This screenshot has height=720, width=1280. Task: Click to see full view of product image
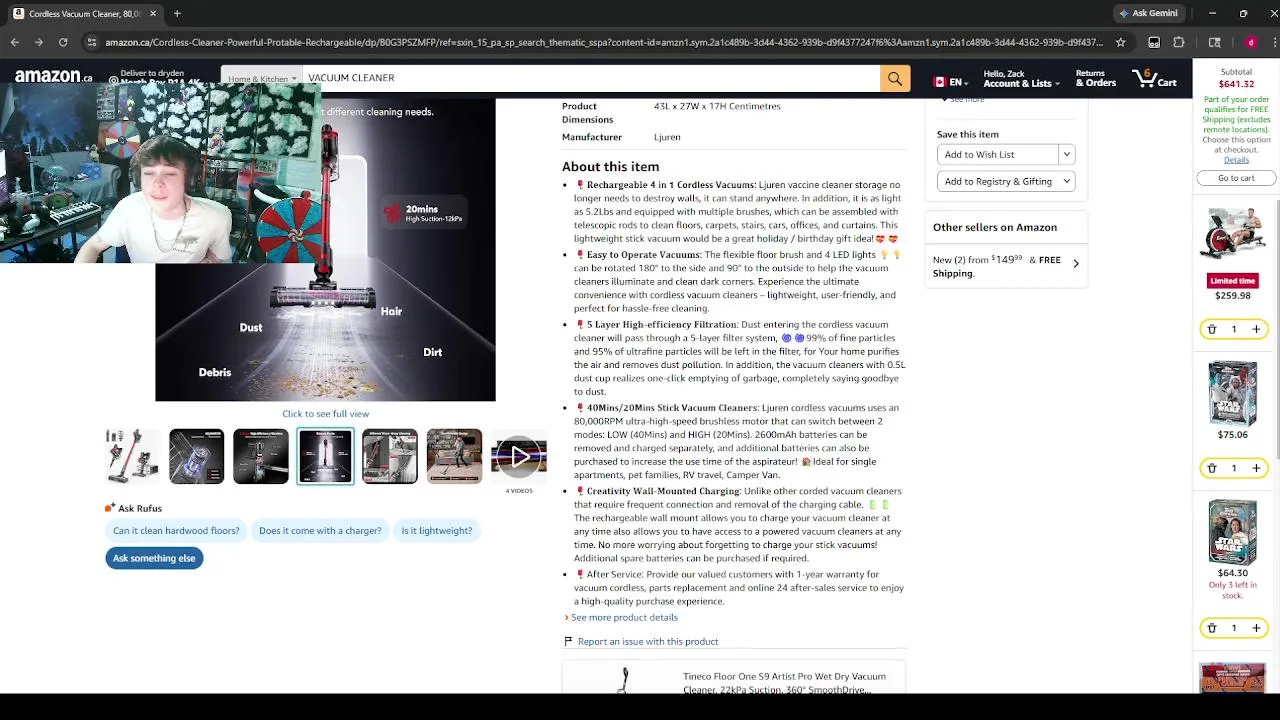(x=325, y=413)
